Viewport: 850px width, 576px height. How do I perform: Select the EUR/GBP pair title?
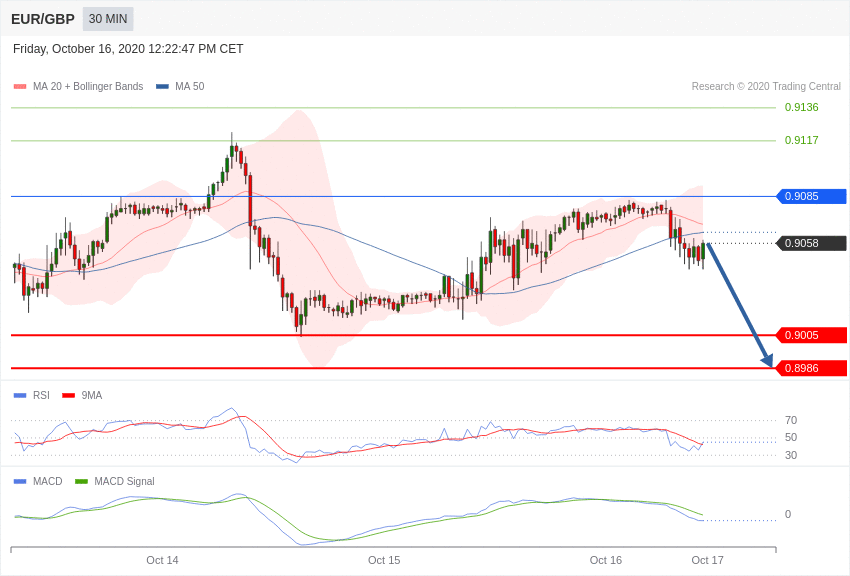tap(43, 20)
